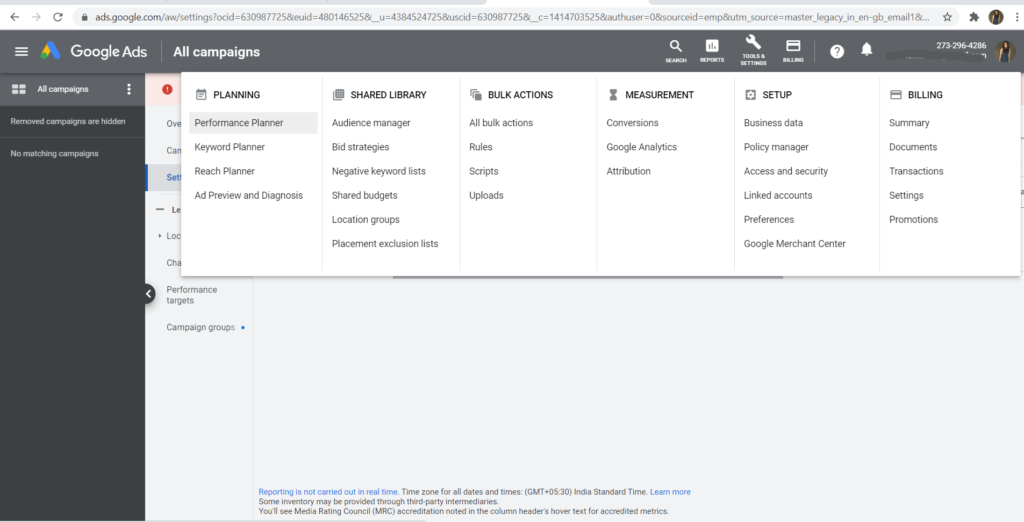This screenshot has width=1024, height=522.
Task: Open Uploads under Bulk Actions
Action: [x=486, y=195]
